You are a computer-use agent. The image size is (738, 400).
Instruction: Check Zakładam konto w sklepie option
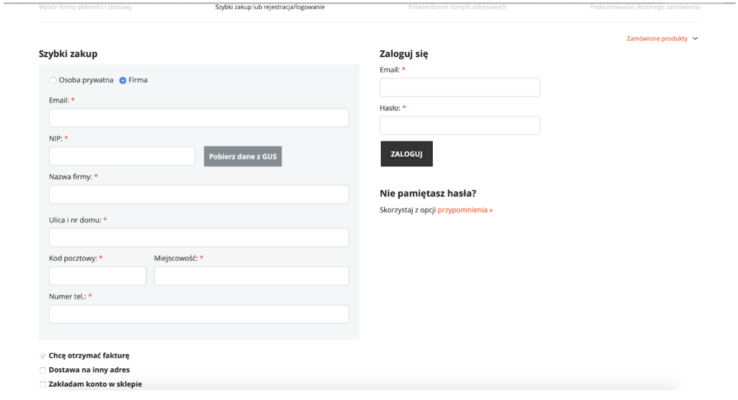point(43,384)
